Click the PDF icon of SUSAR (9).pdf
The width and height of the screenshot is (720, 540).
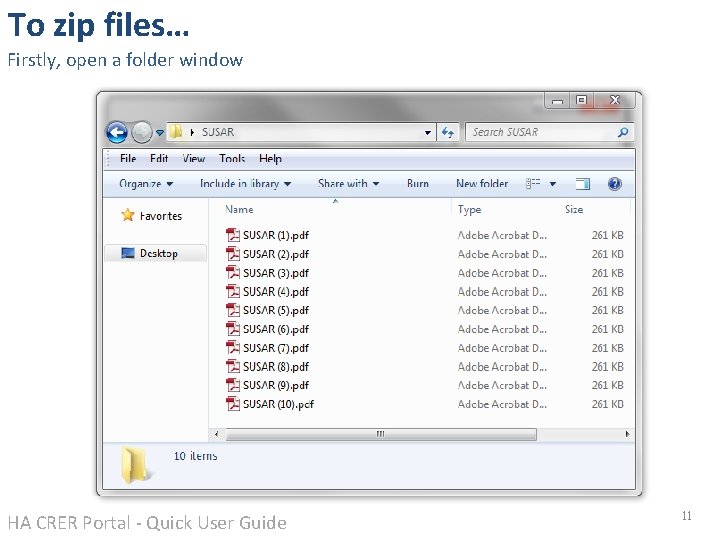click(x=233, y=385)
